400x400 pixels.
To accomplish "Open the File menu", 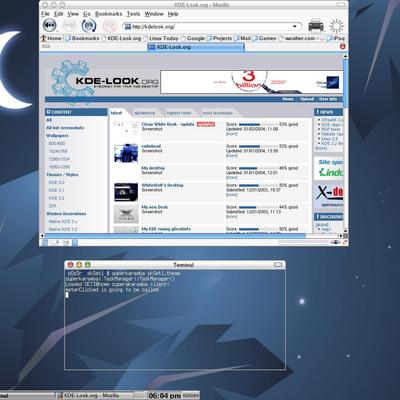I will click(45, 14).
